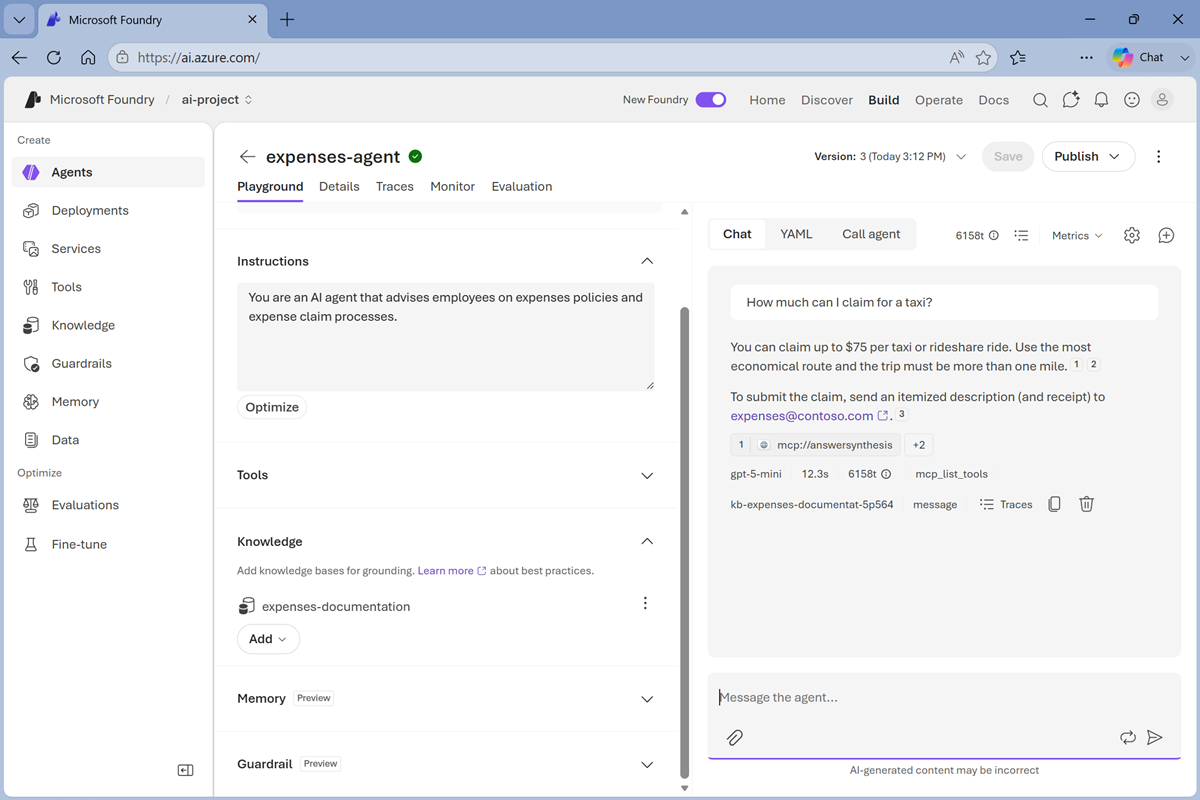Go to the Discover menu
The image size is (1200, 800).
[x=827, y=100]
